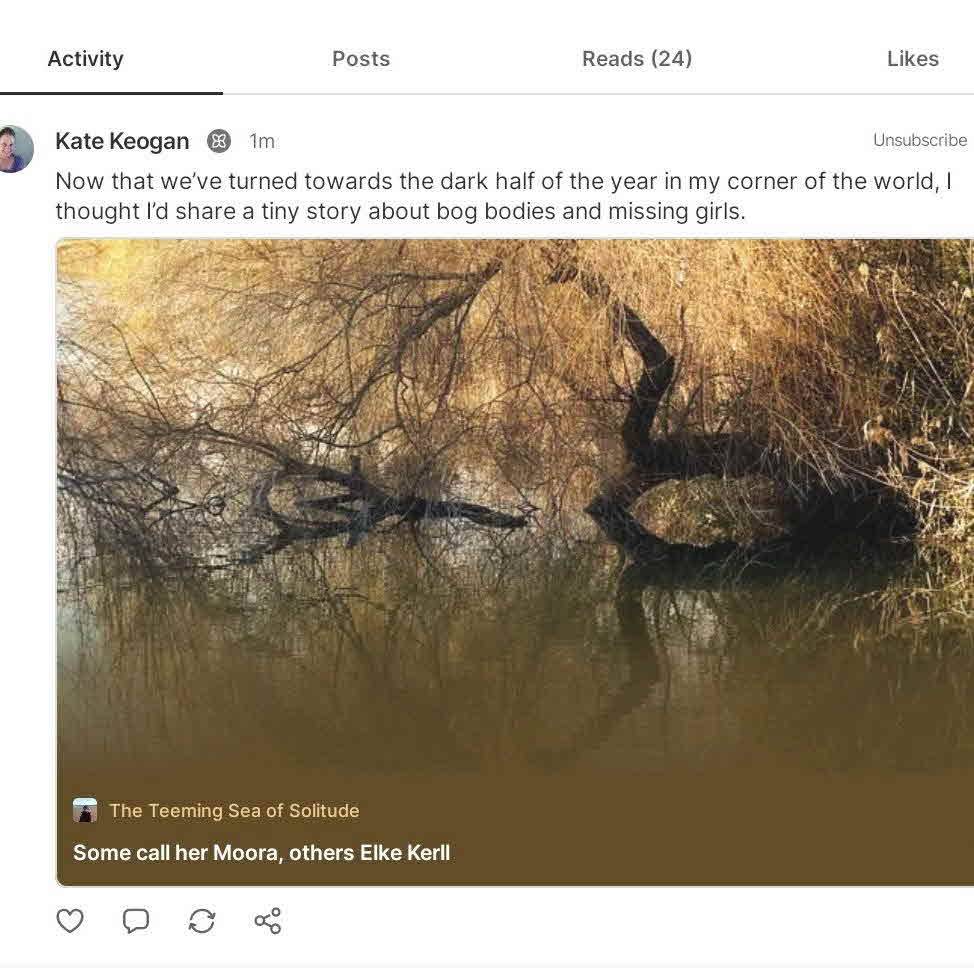Switch to the Activity tab

[86, 59]
